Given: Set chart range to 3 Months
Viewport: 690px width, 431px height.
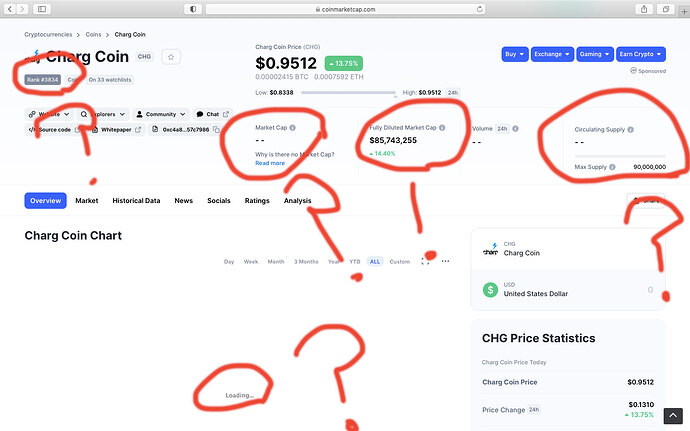Looking at the screenshot, I should (x=306, y=262).
